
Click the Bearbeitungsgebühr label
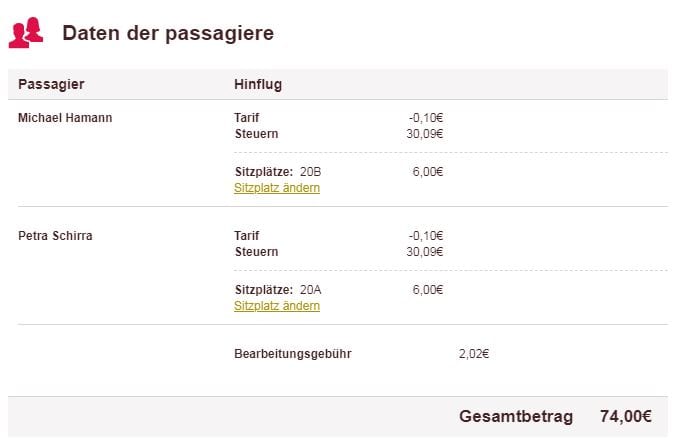292,354
